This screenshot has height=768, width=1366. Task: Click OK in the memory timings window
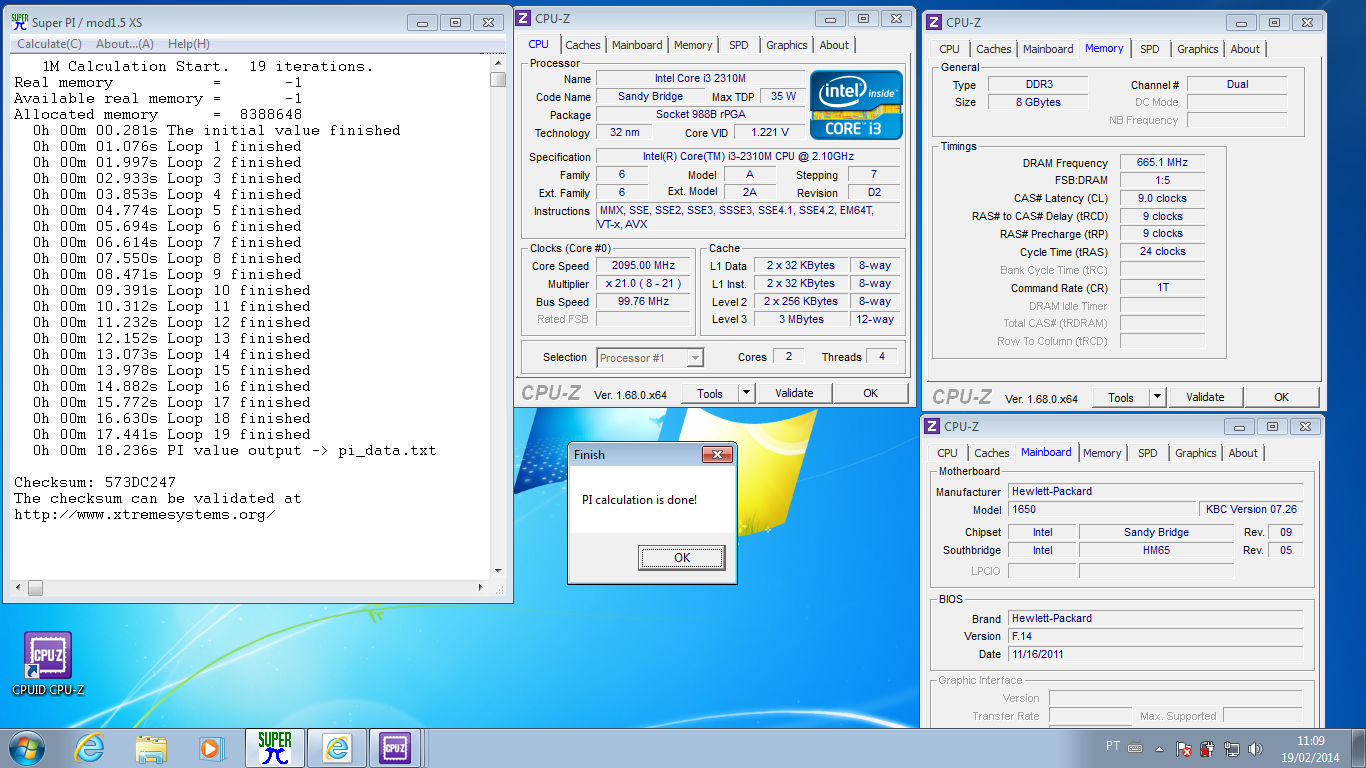point(1281,397)
